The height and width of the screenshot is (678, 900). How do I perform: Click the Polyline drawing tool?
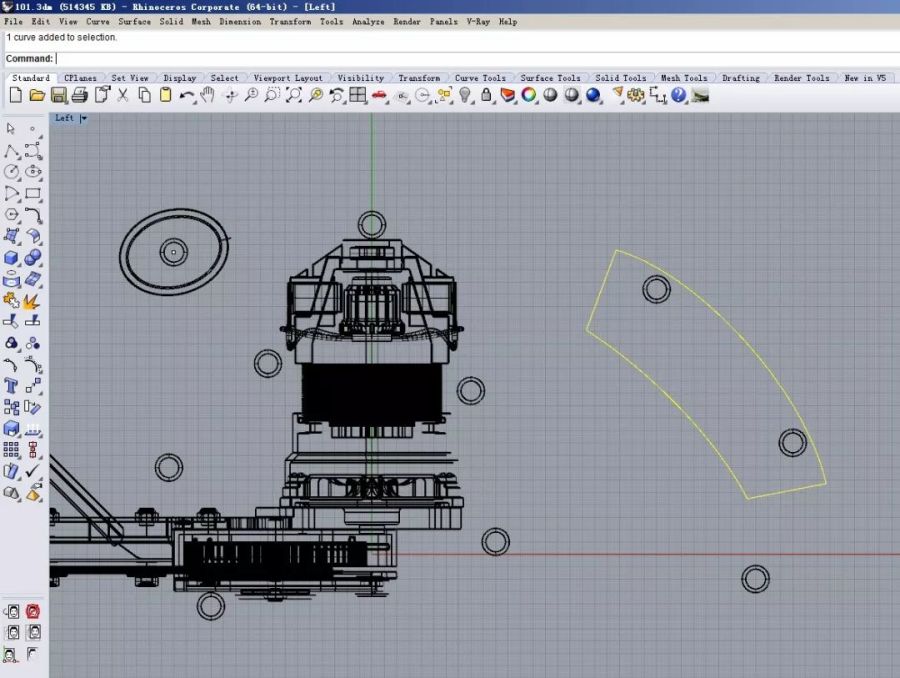(11, 151)
